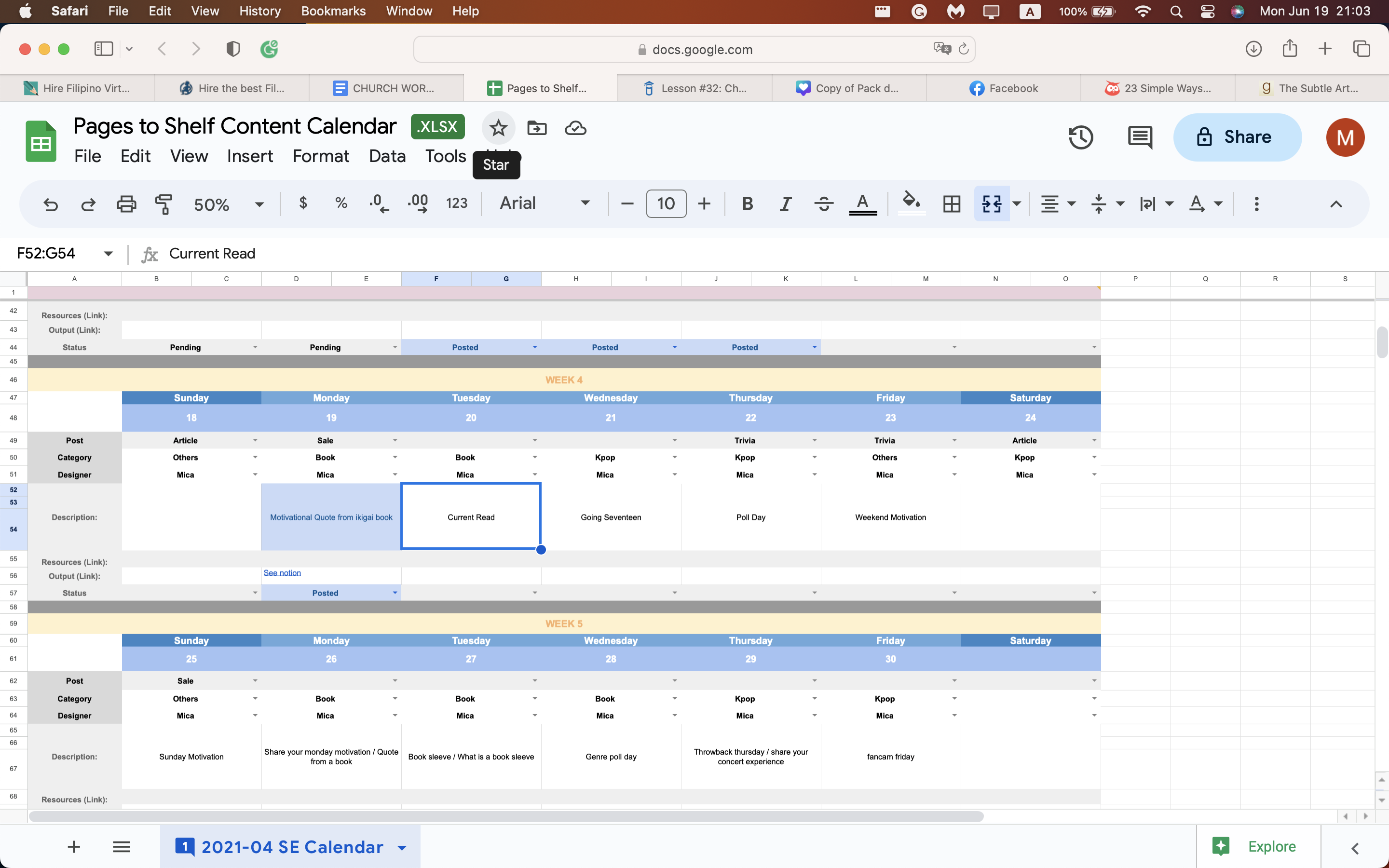This screenshot has height=868, width=1389.
Task: Open the macOS Spotlight search icon
Action: point(1175,11)
